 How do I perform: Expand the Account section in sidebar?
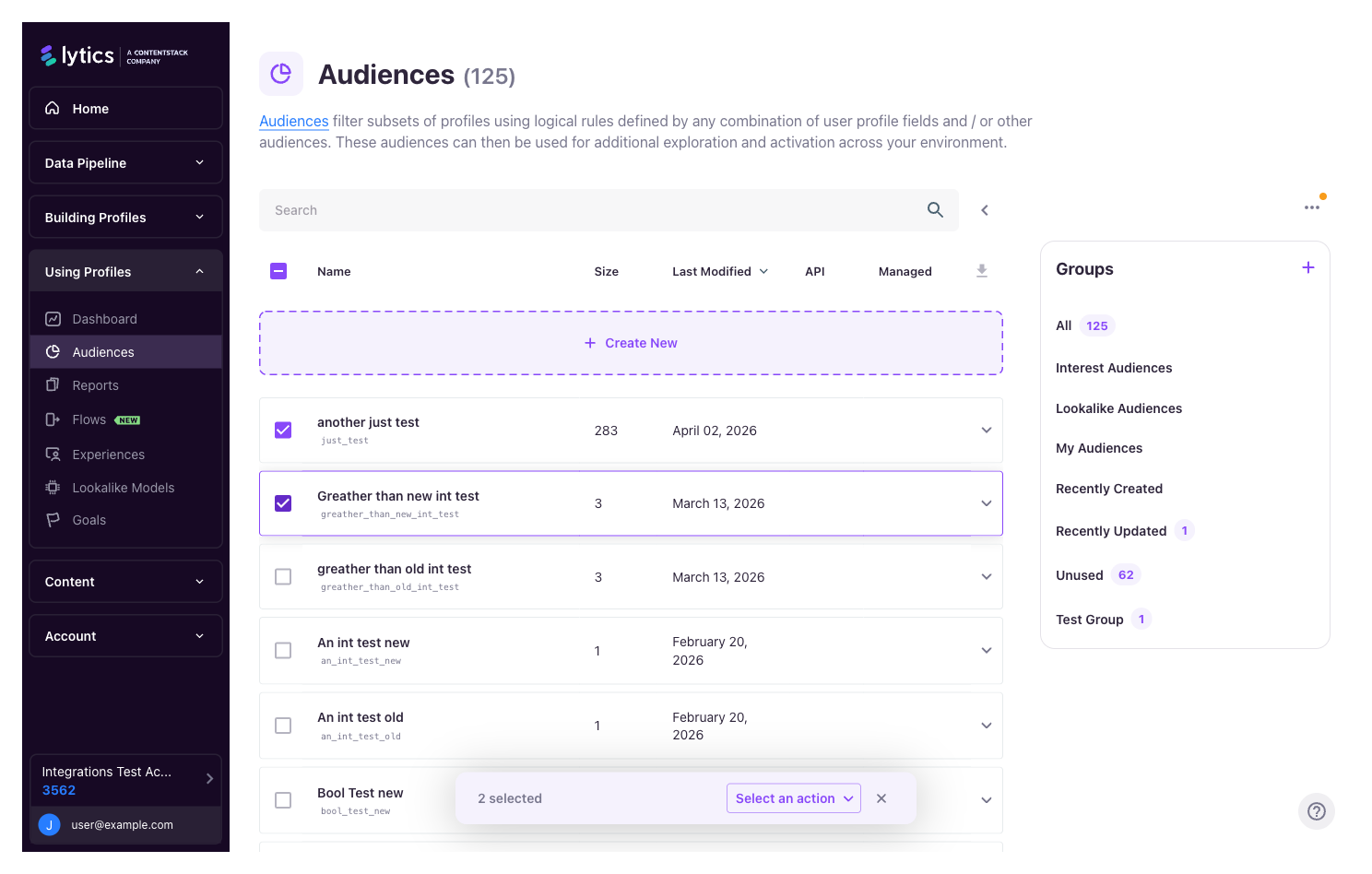(x=125, y=635)
